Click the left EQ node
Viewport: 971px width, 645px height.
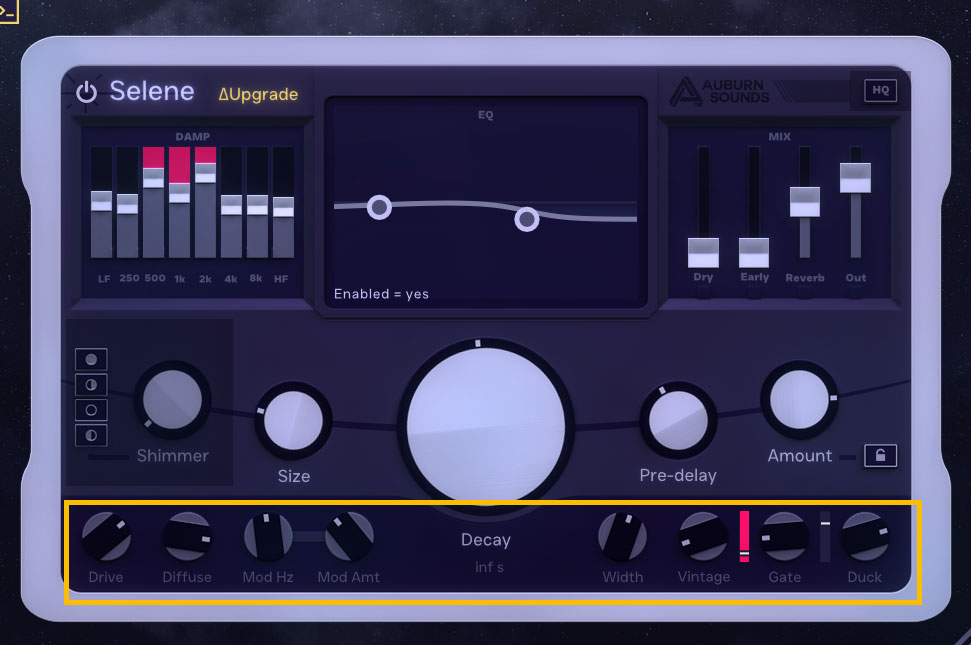(379, 207)
